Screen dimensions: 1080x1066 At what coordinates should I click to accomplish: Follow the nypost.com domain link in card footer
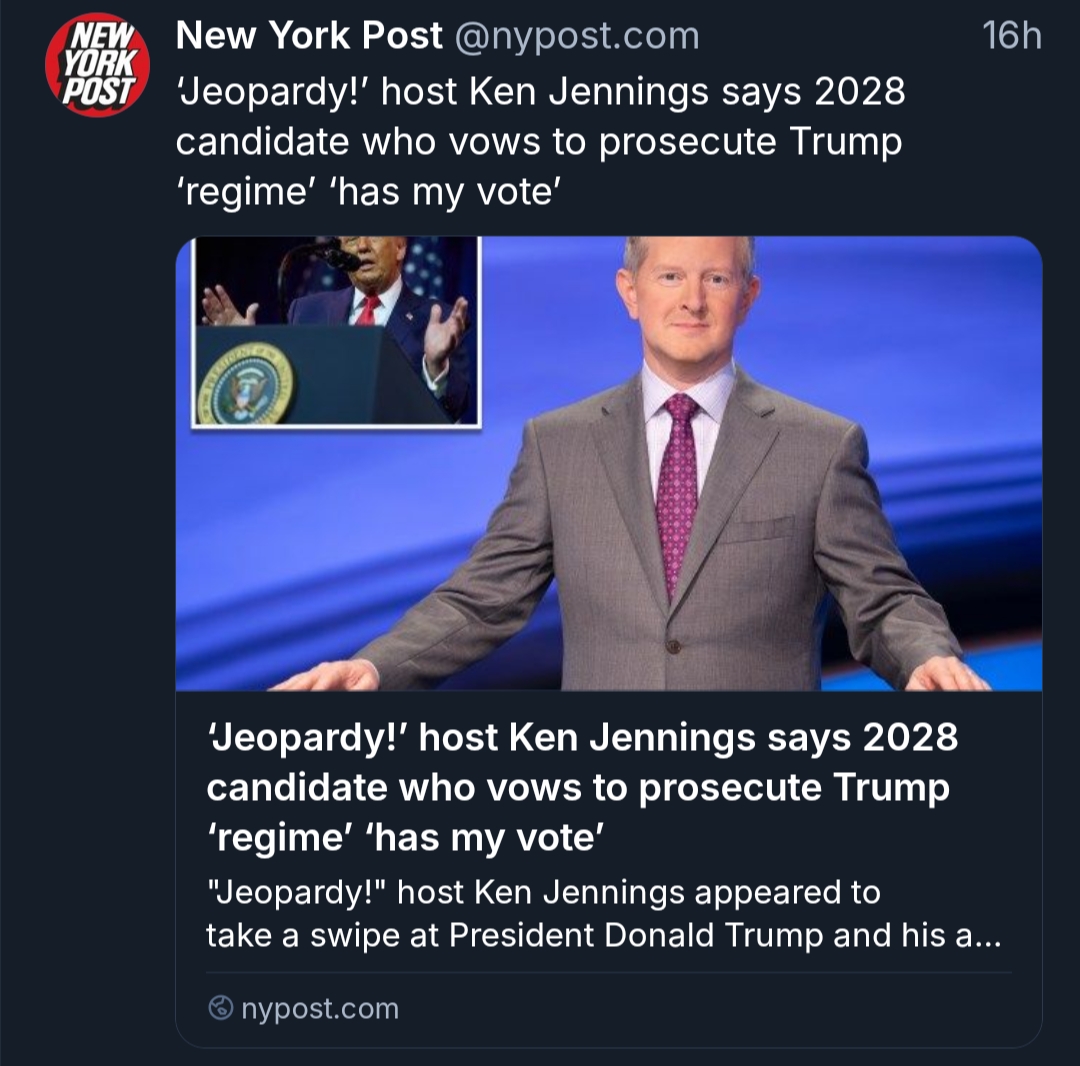[319, 1009]
